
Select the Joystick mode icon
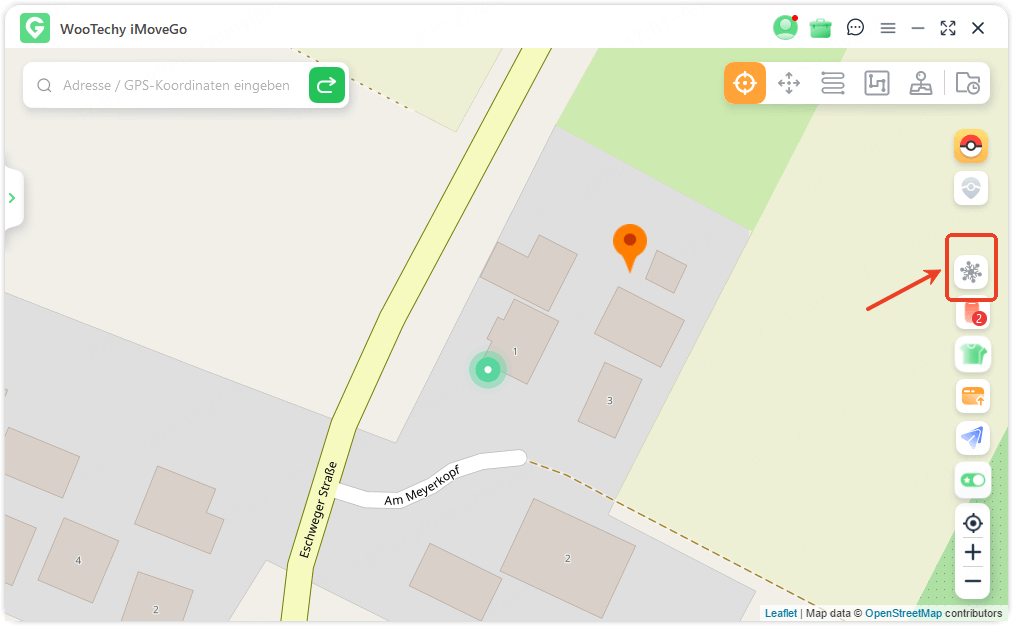point(921,83)
